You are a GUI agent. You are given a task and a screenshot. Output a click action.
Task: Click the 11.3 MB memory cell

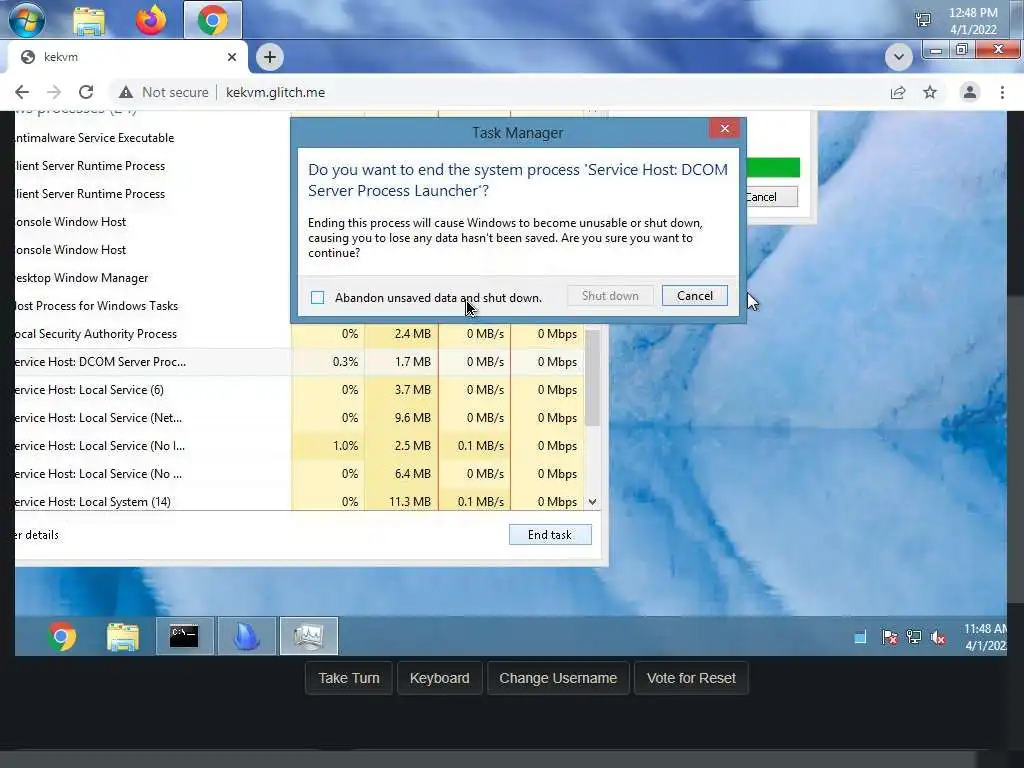pos(402,502)
